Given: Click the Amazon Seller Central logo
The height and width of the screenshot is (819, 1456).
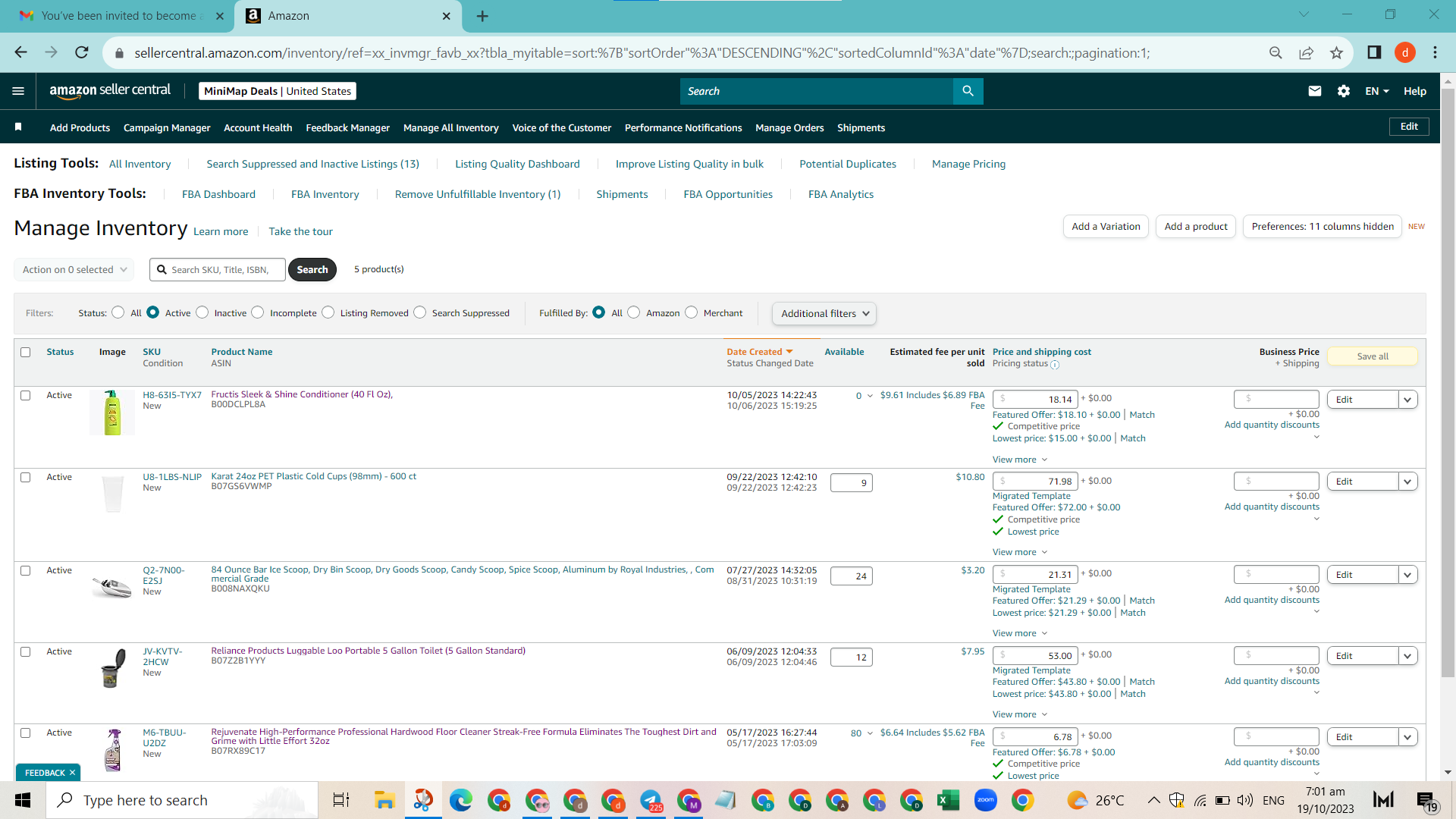Looking at the screenshot, I should point(110,91).
